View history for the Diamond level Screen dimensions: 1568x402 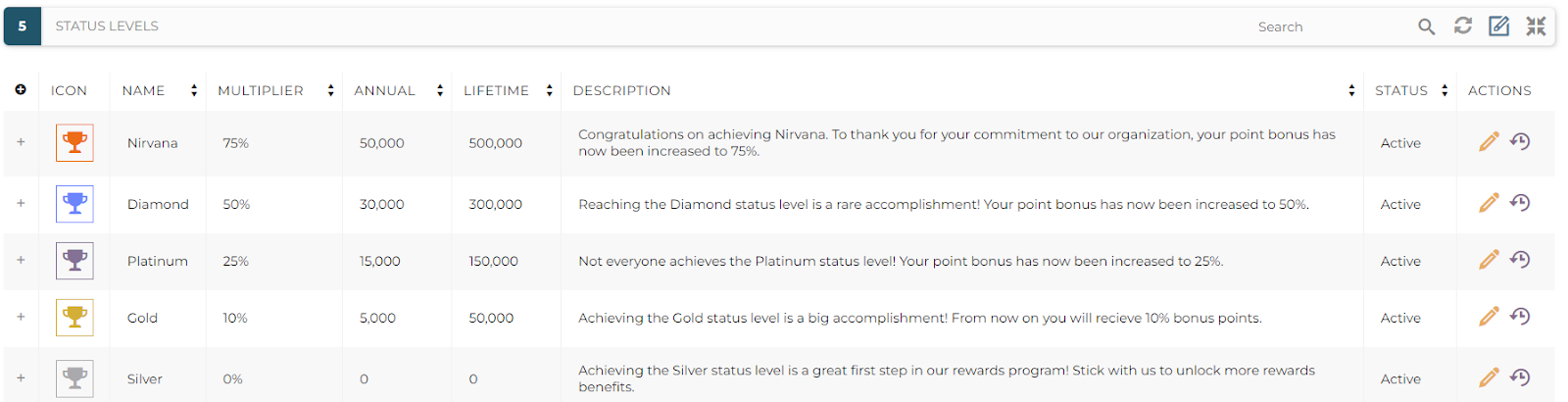[1520, 203]
